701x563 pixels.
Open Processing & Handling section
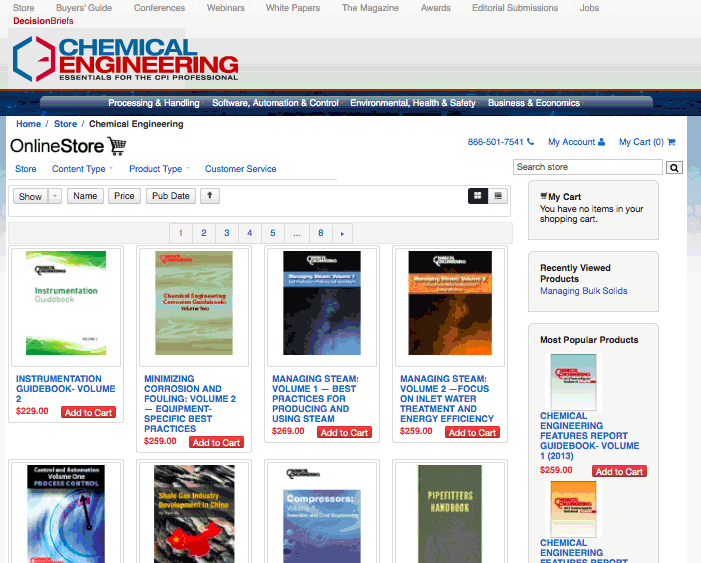click(154, 103)
